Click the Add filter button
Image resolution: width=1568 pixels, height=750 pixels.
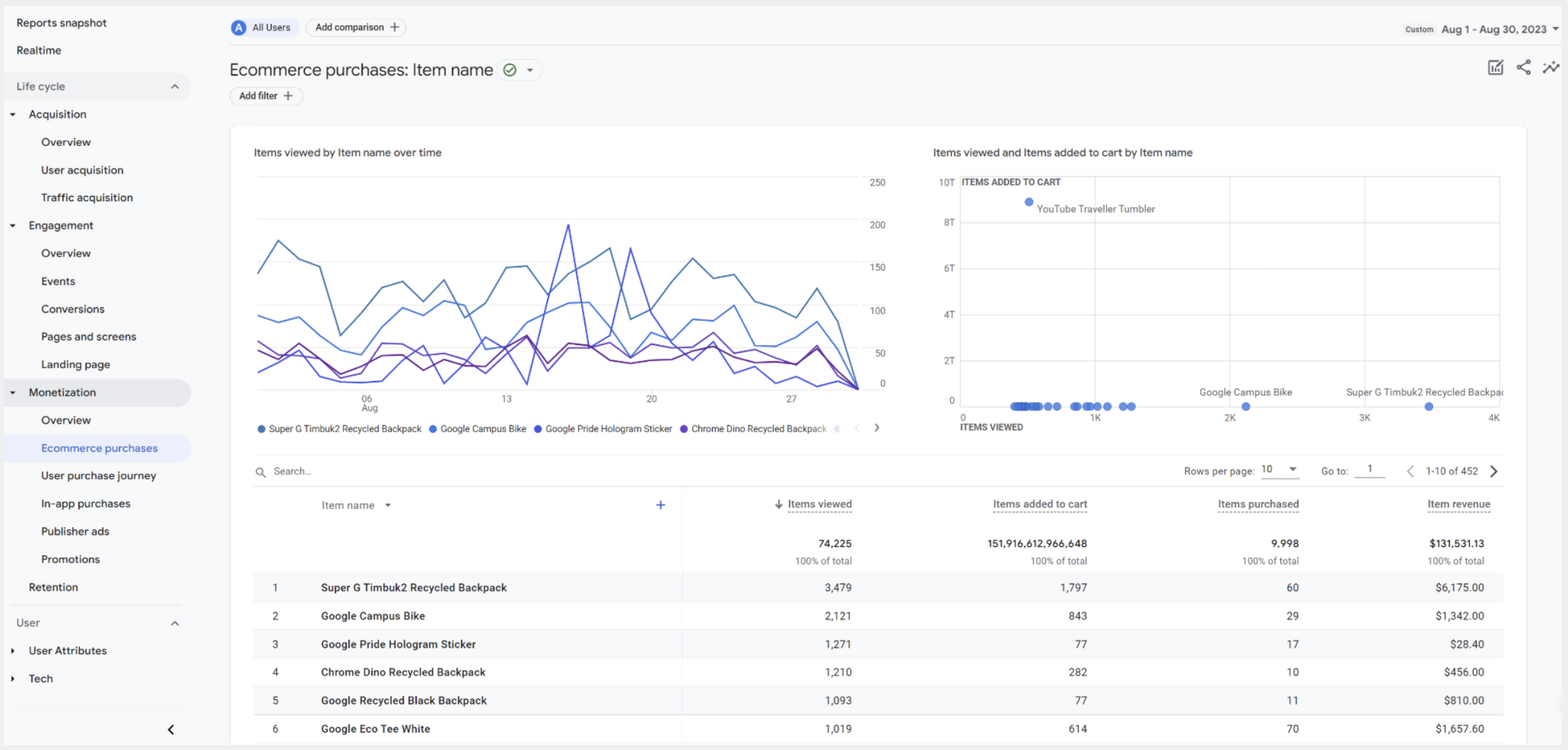coord(266,96)
